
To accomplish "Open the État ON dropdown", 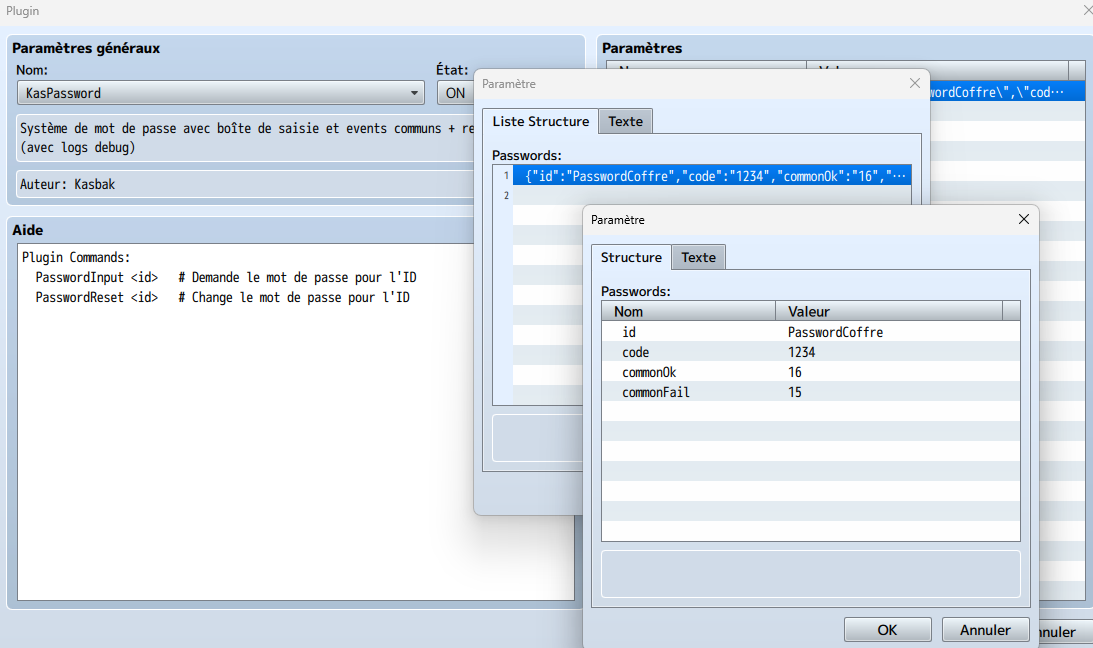I will tap(456, 93).
